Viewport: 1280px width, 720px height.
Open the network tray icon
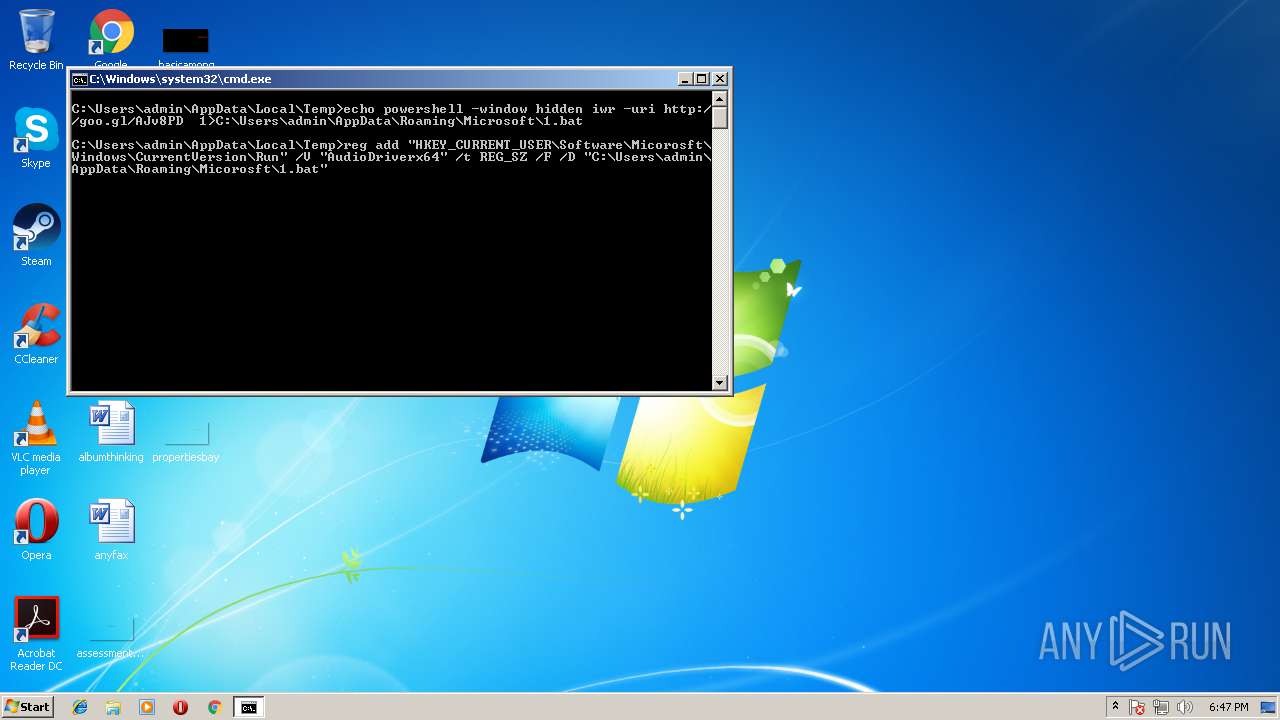(x=1161, y=707)
